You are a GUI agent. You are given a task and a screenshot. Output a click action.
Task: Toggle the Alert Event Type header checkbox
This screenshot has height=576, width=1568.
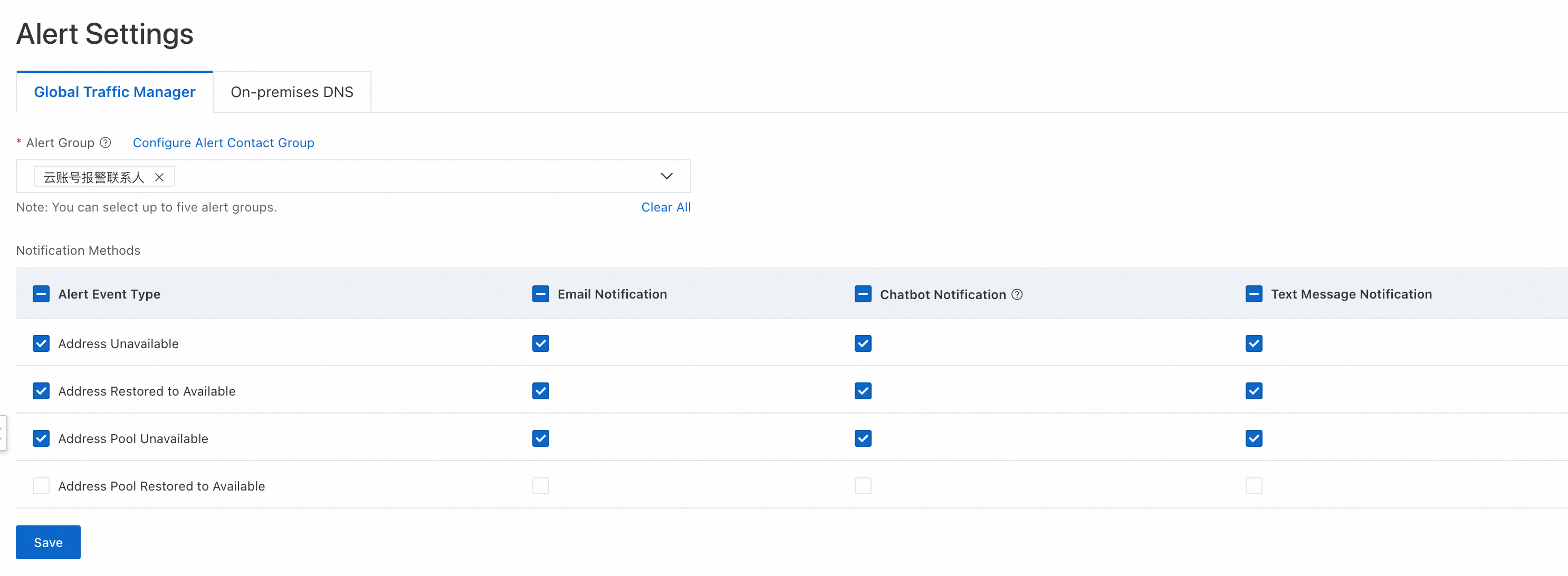[41, 294]
